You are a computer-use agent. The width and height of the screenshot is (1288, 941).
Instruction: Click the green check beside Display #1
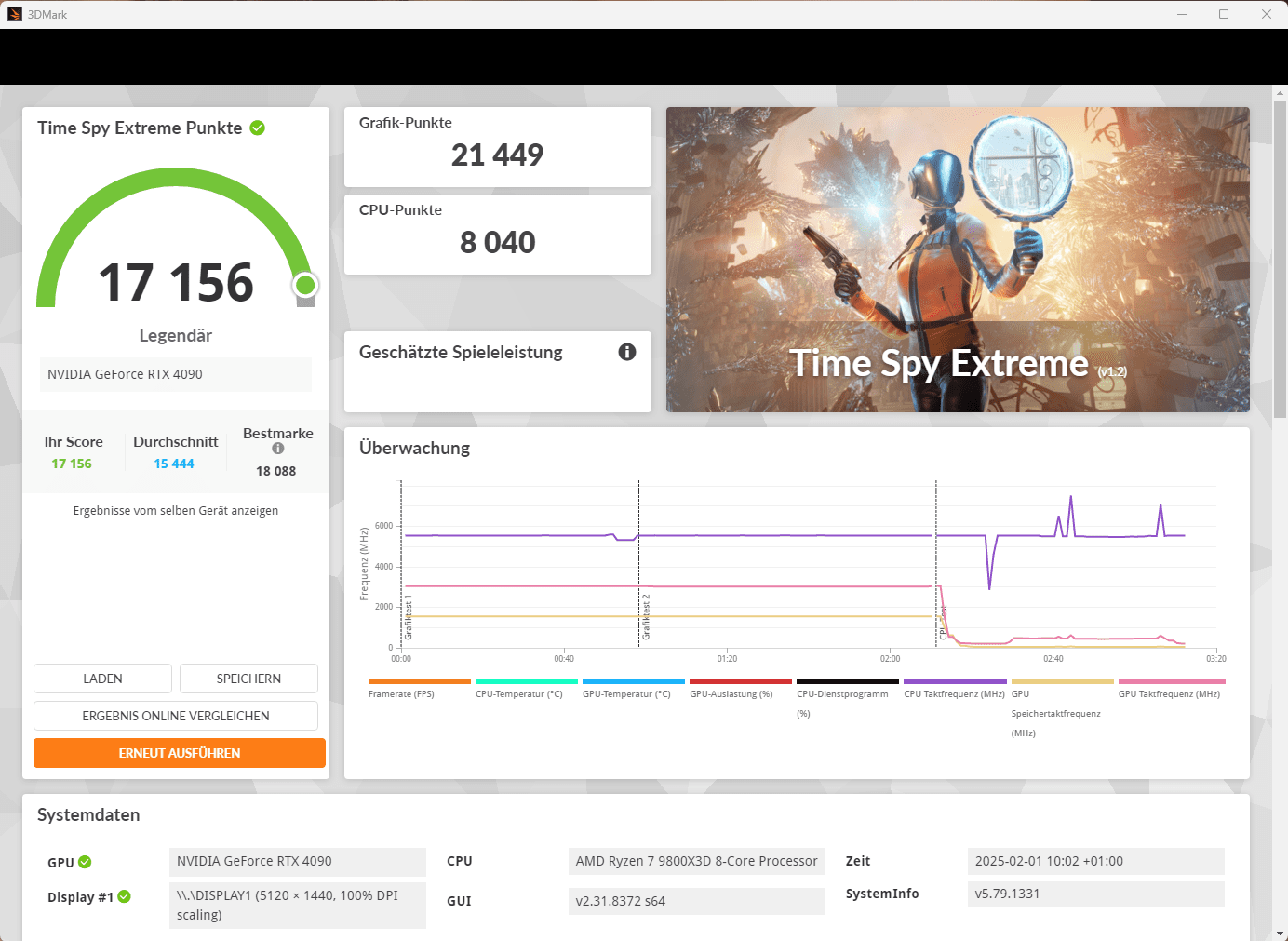[125, 896]
